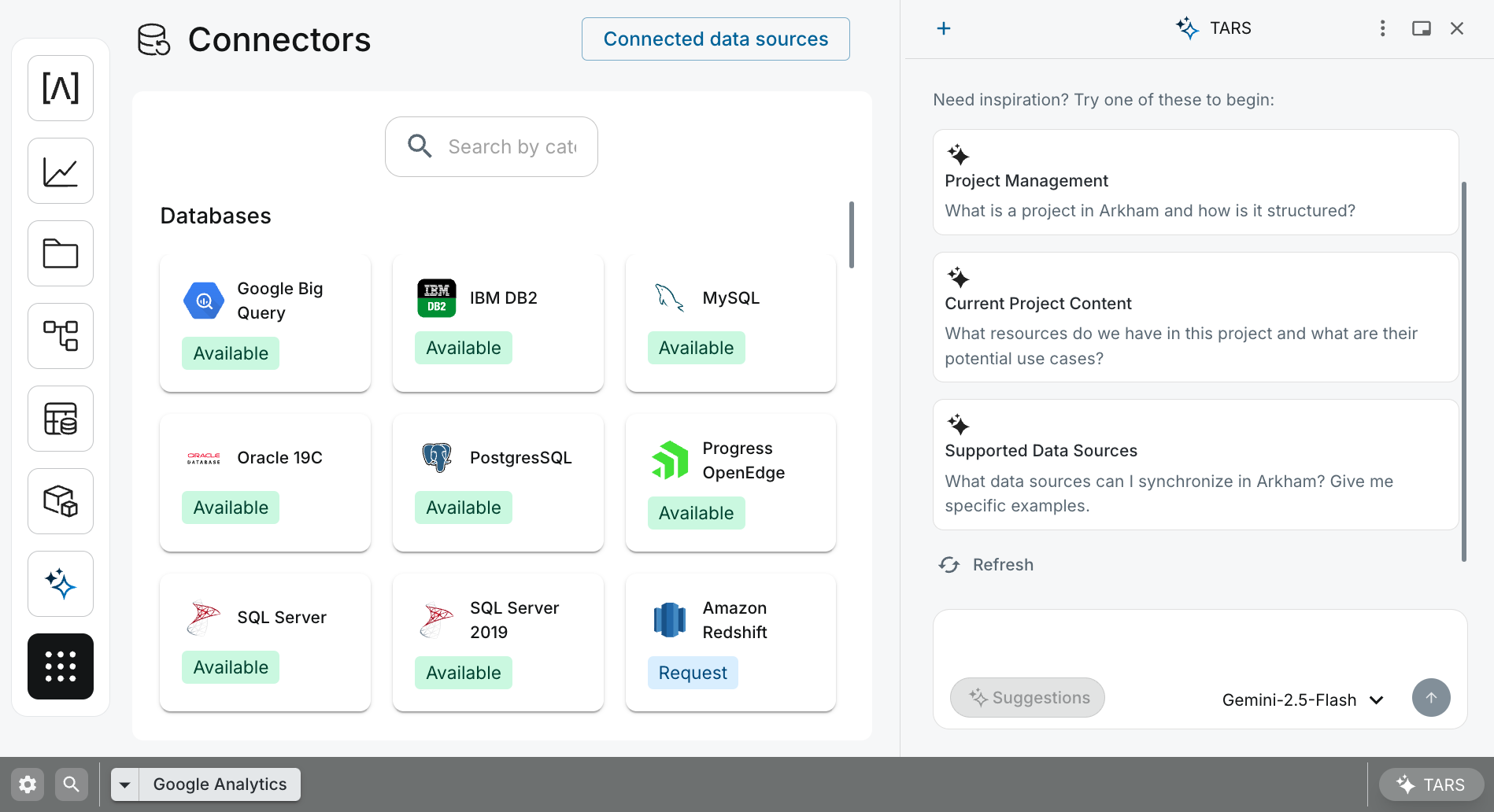This screenshot has height=812, width=1494.
Task: Click the Connectors database header icon
Action: [x=153, y=39]
